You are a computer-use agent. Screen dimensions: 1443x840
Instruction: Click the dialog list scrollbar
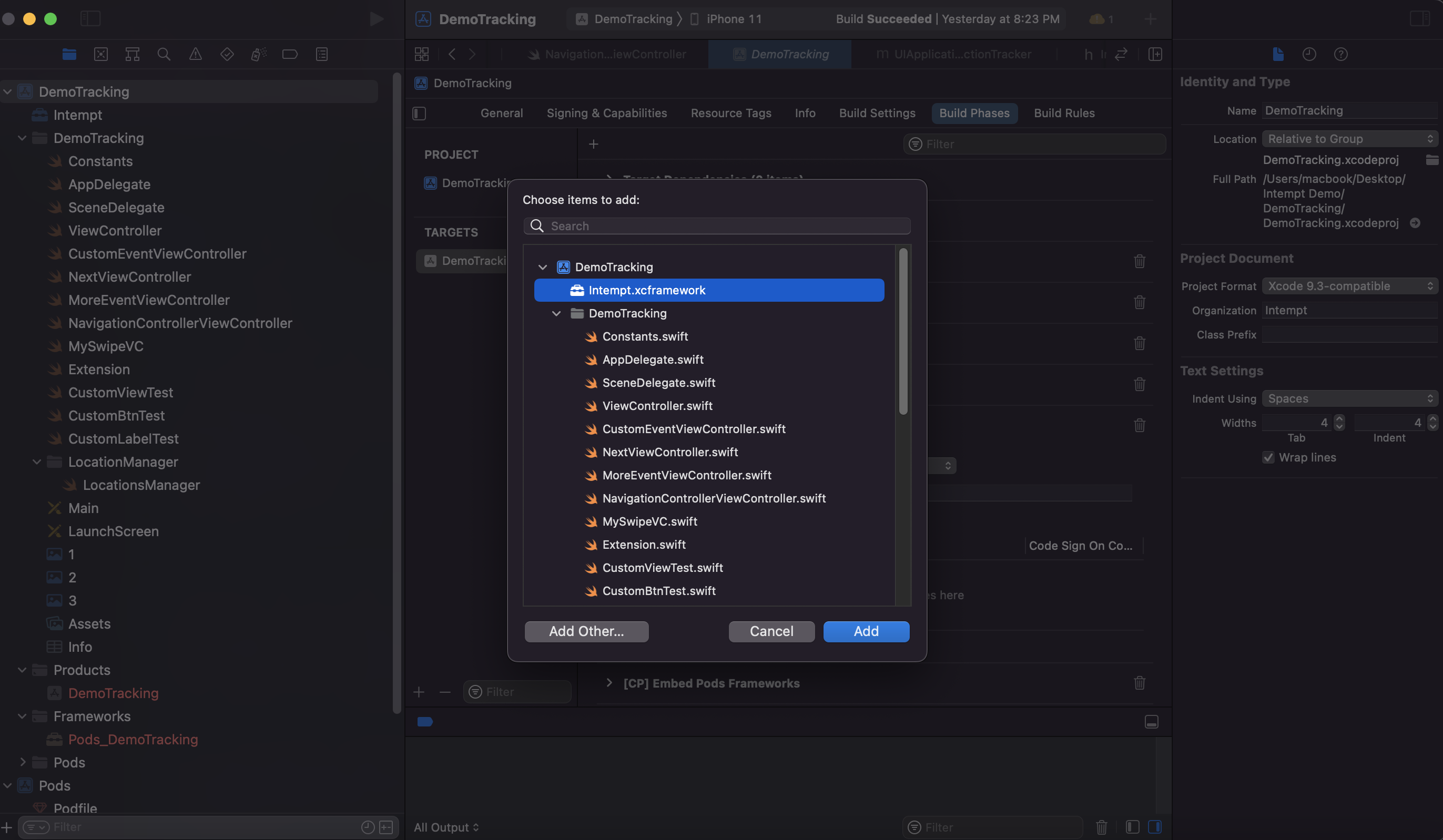click(903, 332)
